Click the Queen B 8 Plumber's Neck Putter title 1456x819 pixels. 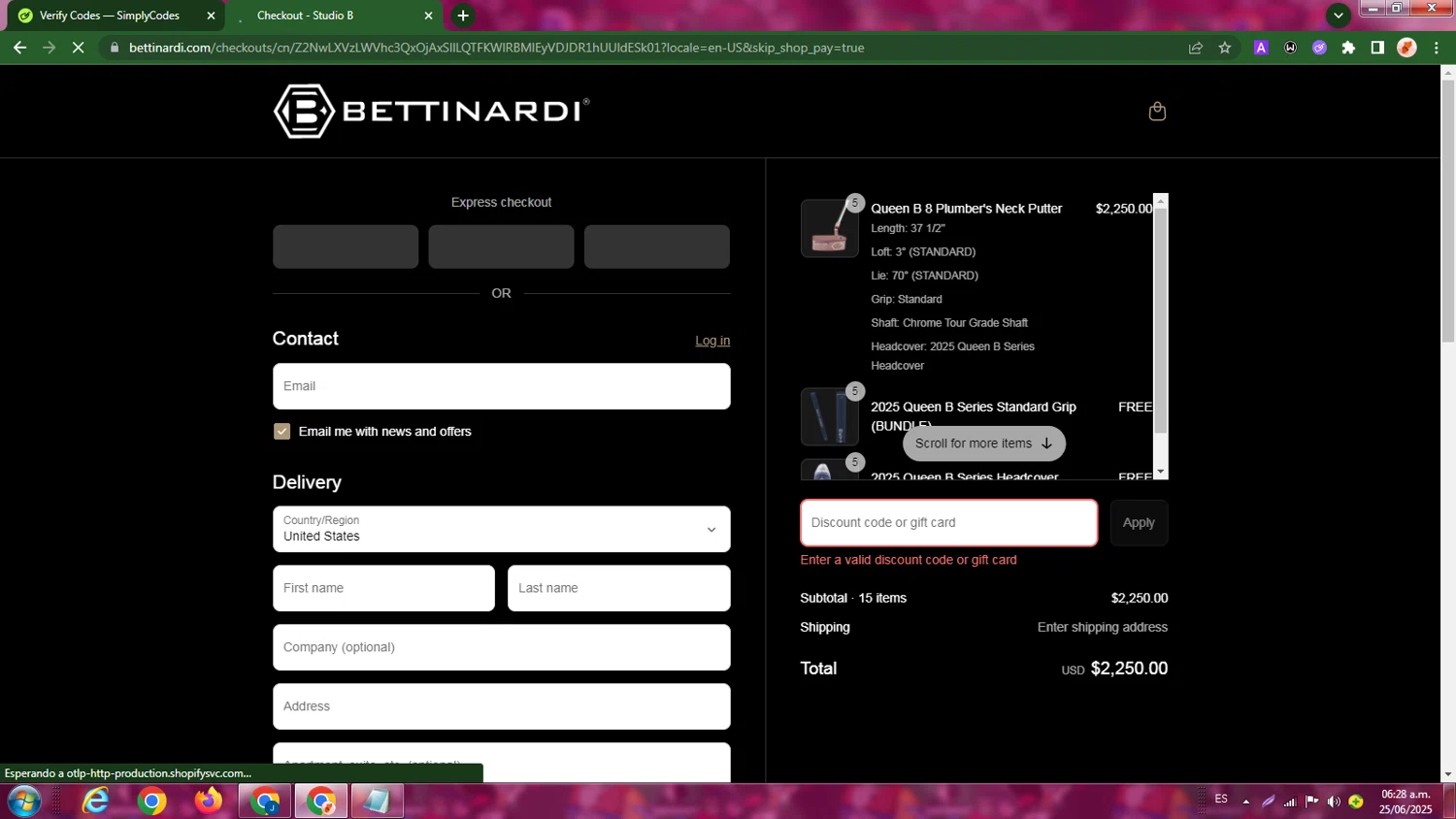point(966,209)
